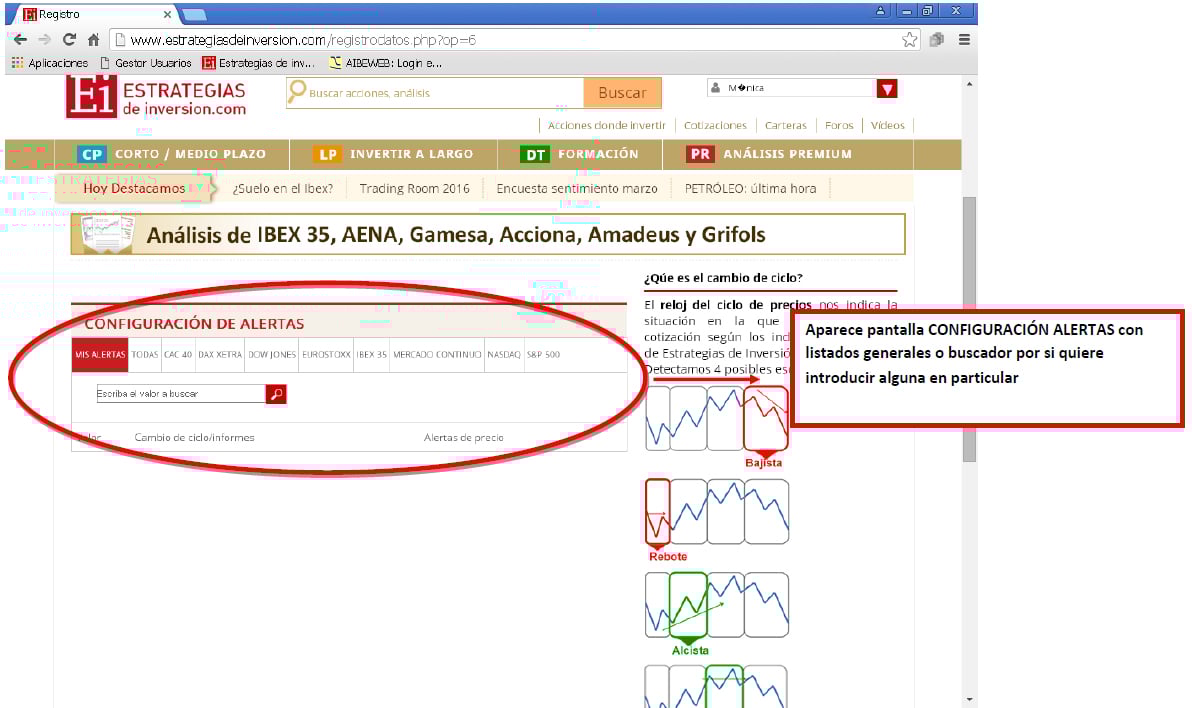Viewport: 1192px width, 708px height.
Task: Click the LP badge icon
Action: [x=328, y=154]
